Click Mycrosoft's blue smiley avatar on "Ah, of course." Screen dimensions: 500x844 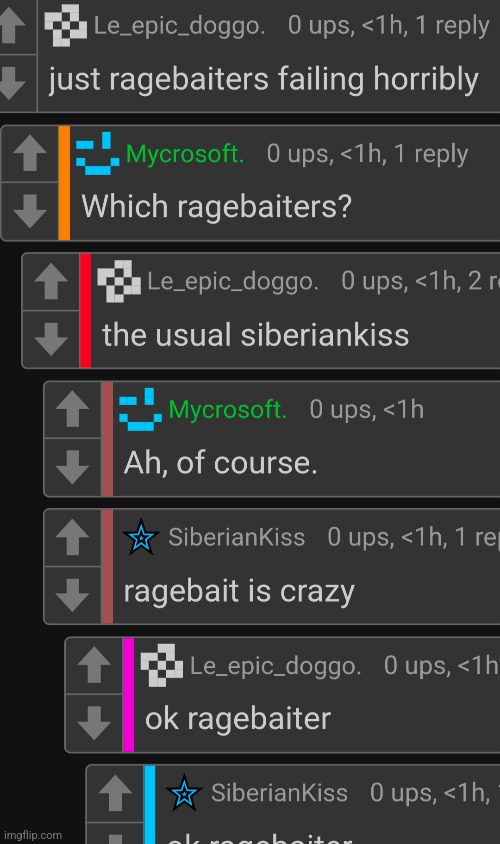pyautogui.click(x=140, y=410)
